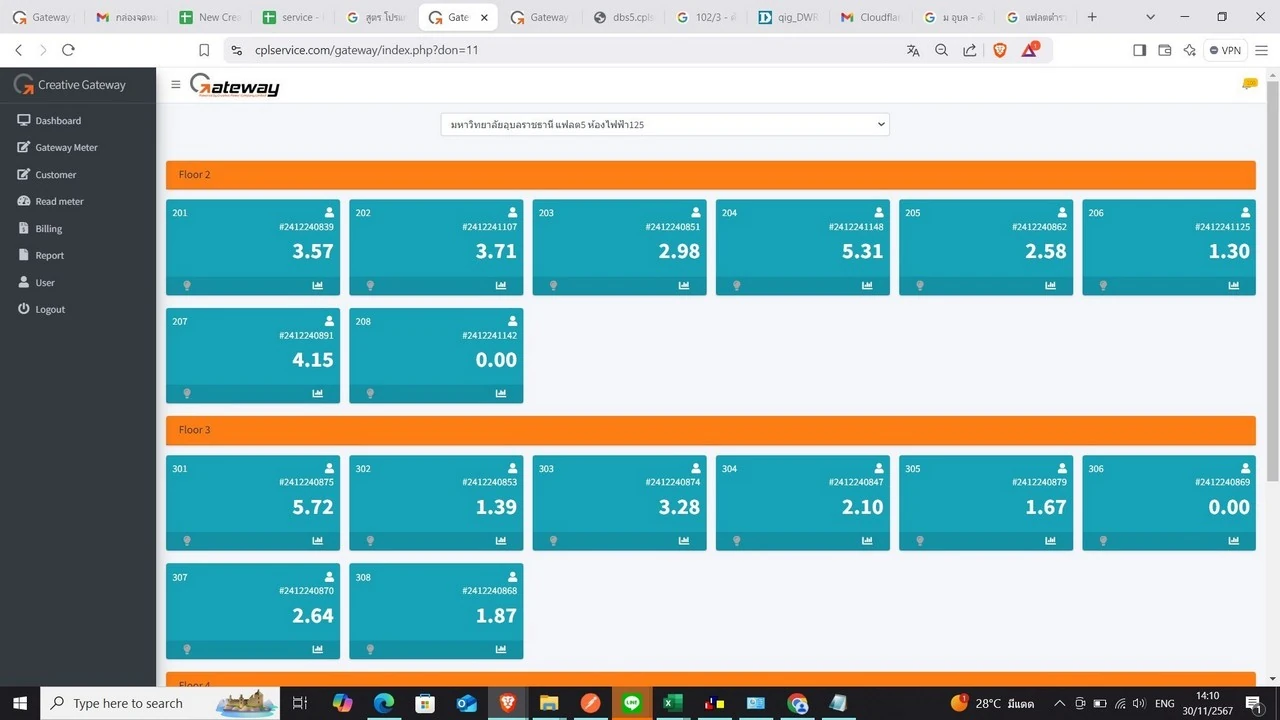
Task: Reload the page in the browser
Action: click(68, 50)
